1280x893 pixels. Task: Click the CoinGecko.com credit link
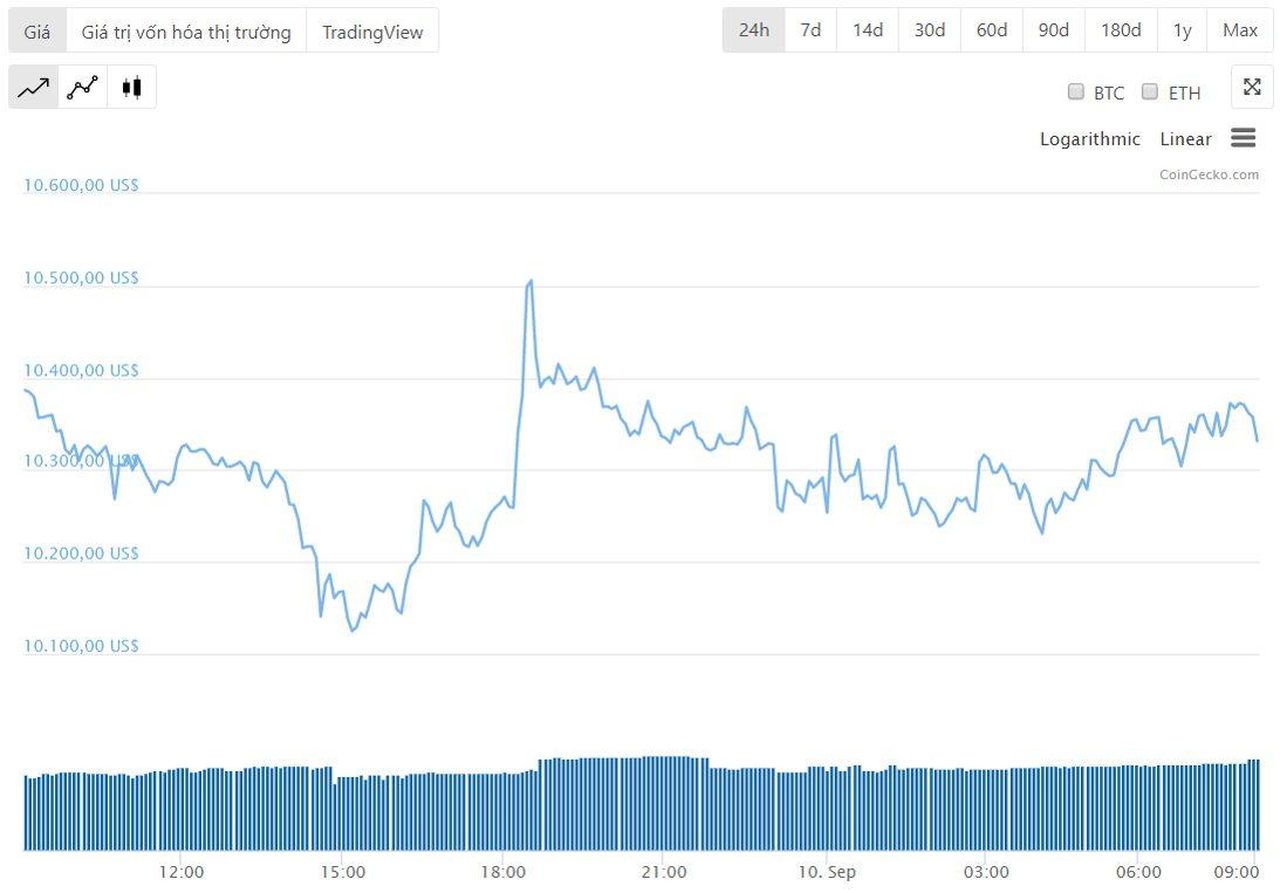coord(1209,174)
